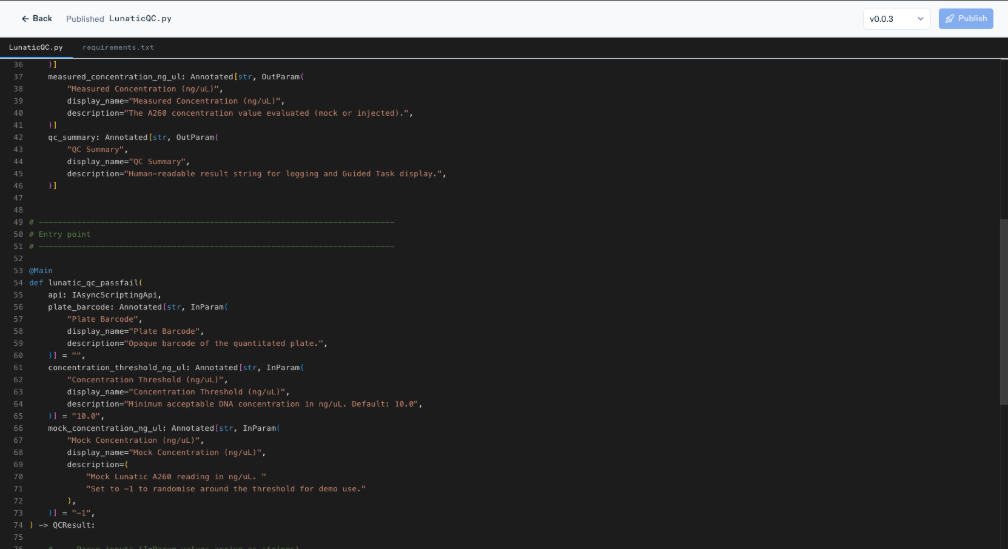
Task: Click the mock_concentration_ng_ul parameter line
Action: (x=163, y=428)
